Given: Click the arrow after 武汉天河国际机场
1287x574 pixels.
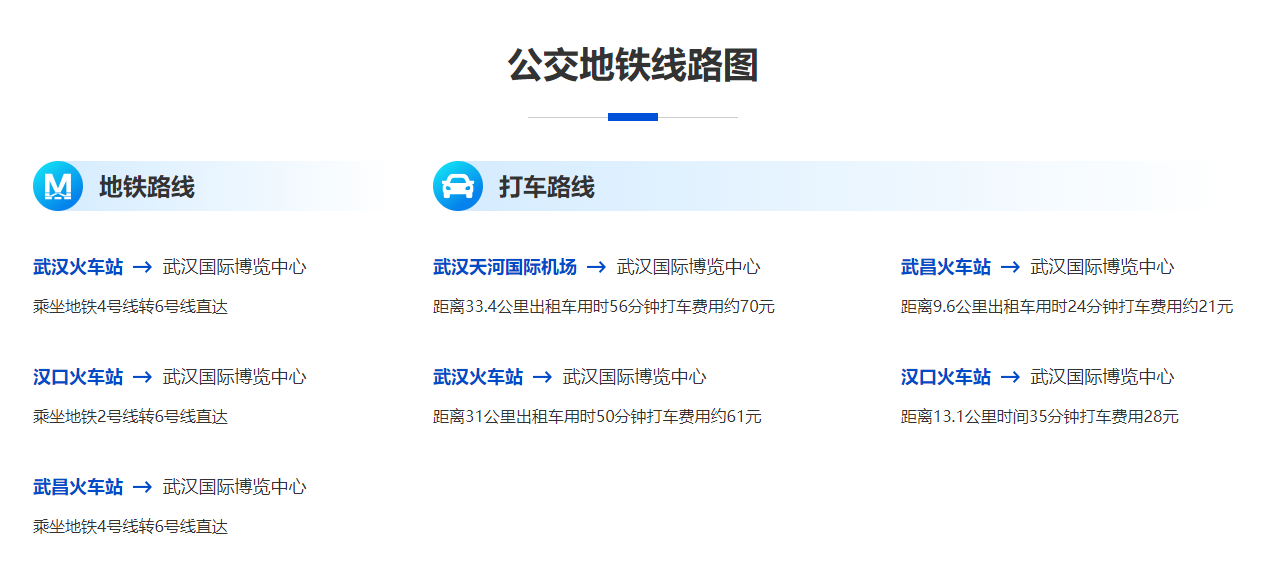Looking at the screenshot, I should [597, 267].
